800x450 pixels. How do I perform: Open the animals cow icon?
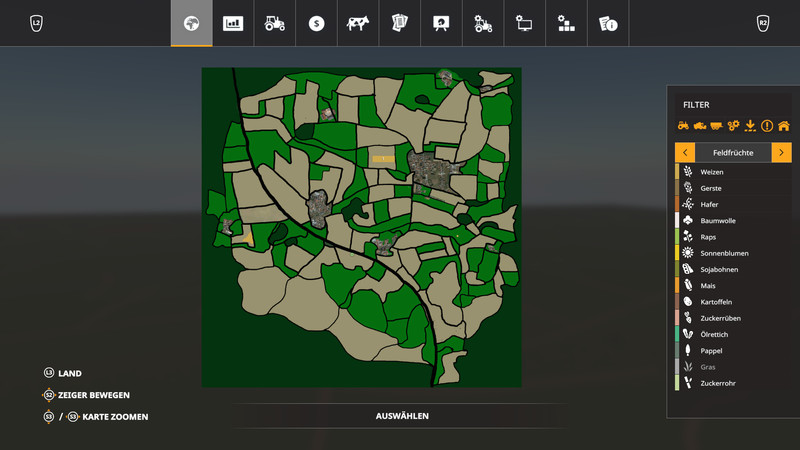357,23
